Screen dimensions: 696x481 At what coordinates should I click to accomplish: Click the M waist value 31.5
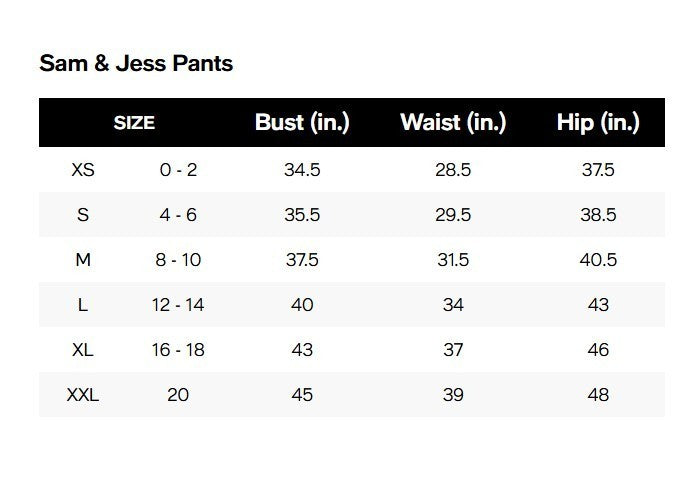click(453, 260)
